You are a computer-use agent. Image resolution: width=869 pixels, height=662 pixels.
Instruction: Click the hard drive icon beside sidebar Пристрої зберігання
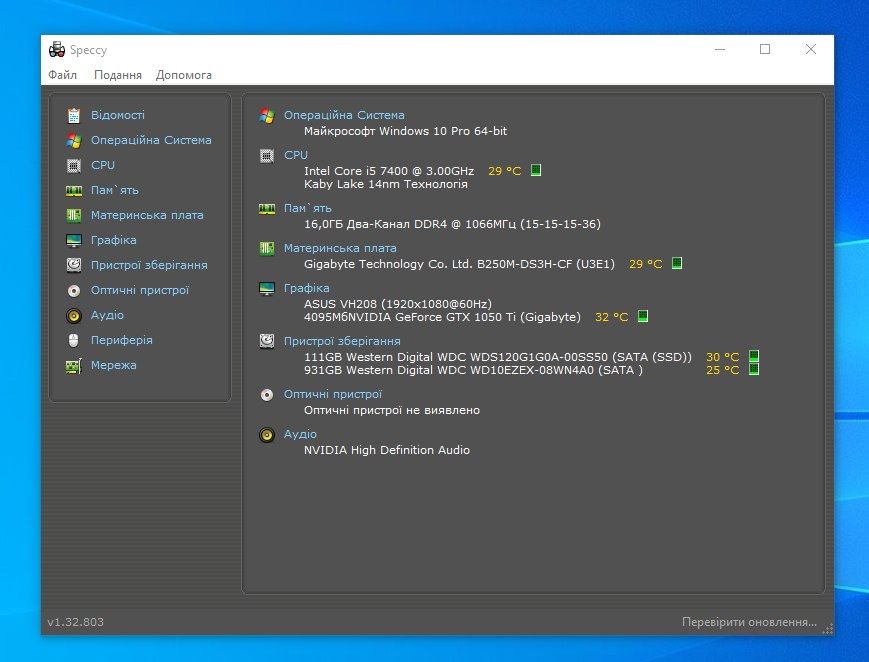[74, 265]
